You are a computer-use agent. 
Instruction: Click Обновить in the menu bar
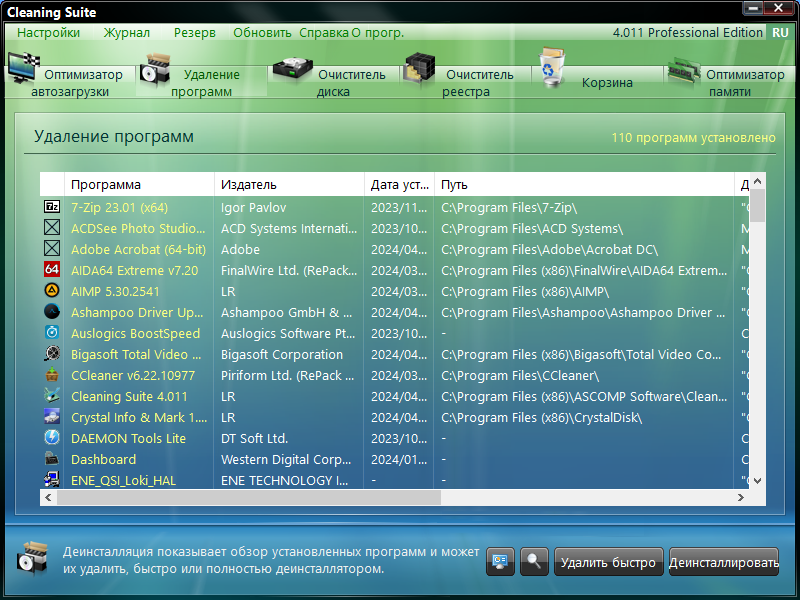click(x=262, y=33)
